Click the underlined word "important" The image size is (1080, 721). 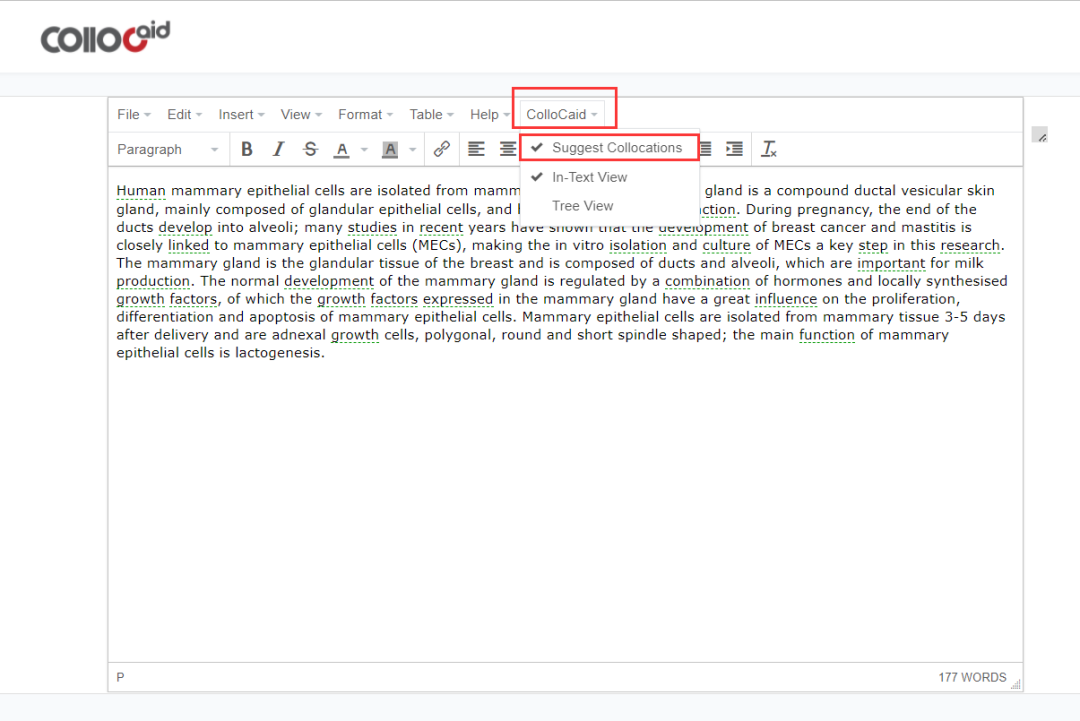pos(891,264)
